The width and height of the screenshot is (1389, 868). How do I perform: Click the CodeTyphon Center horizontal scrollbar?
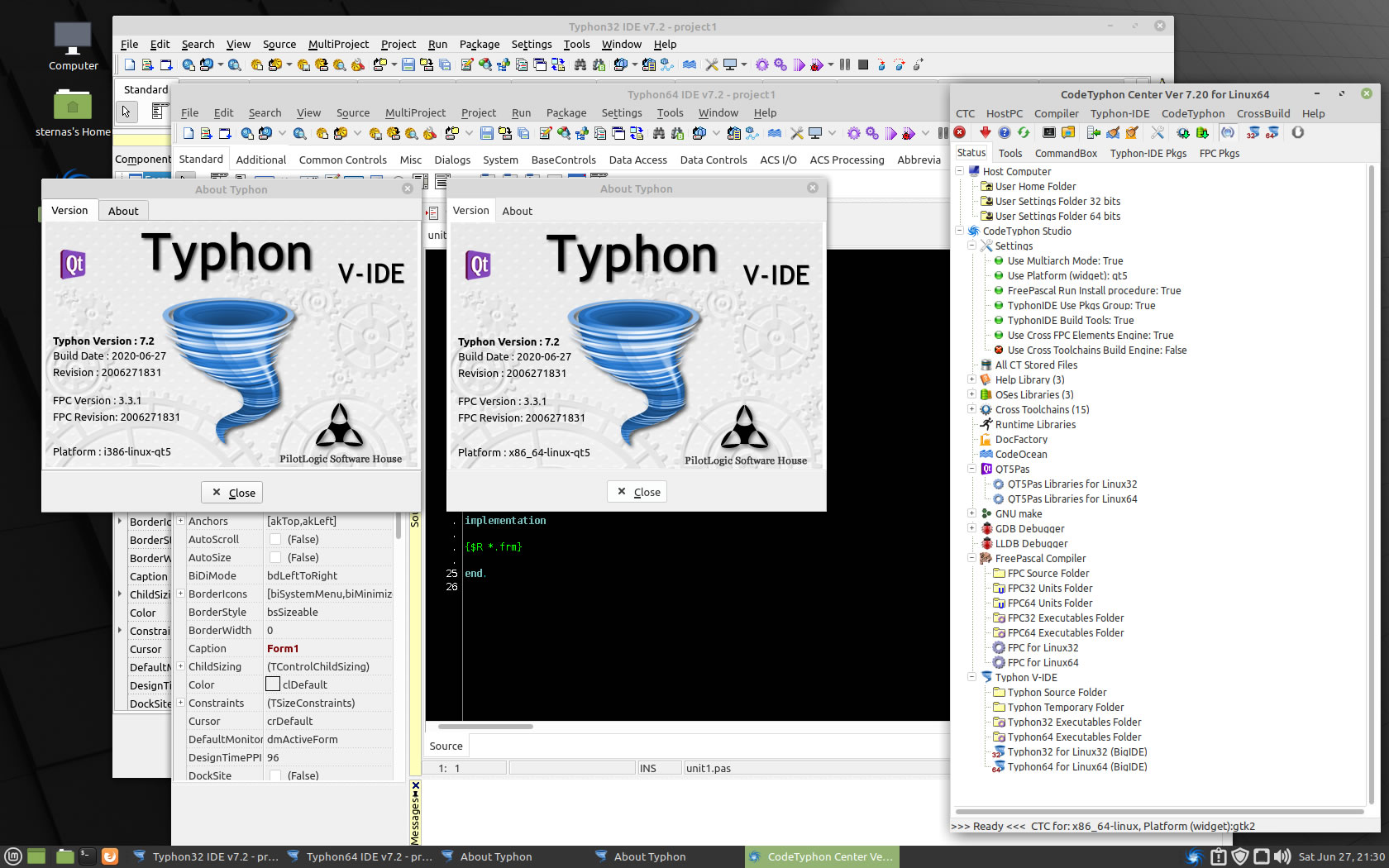click(x=1159, y=812)
